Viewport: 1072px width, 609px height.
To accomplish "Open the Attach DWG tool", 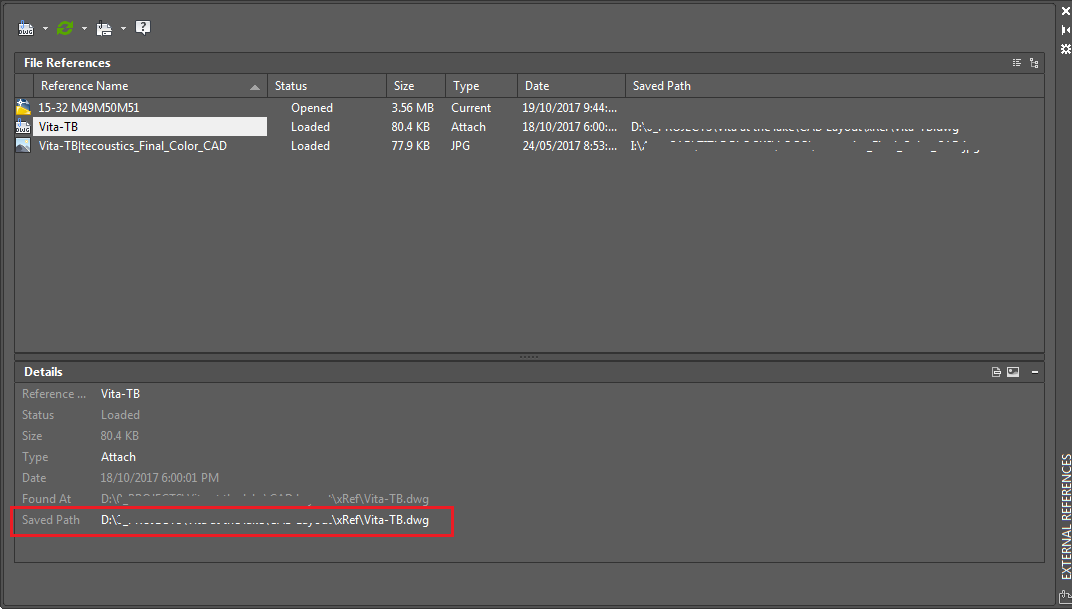I will [24, 27].
